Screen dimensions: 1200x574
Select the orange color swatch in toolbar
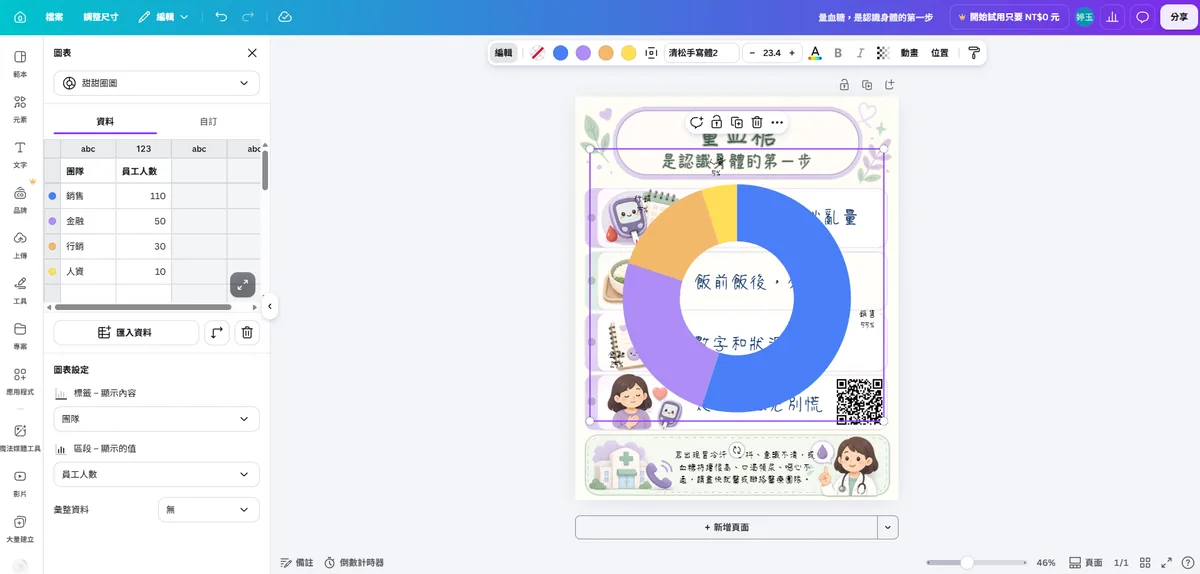pyautogui.click(x=606, y=53)
